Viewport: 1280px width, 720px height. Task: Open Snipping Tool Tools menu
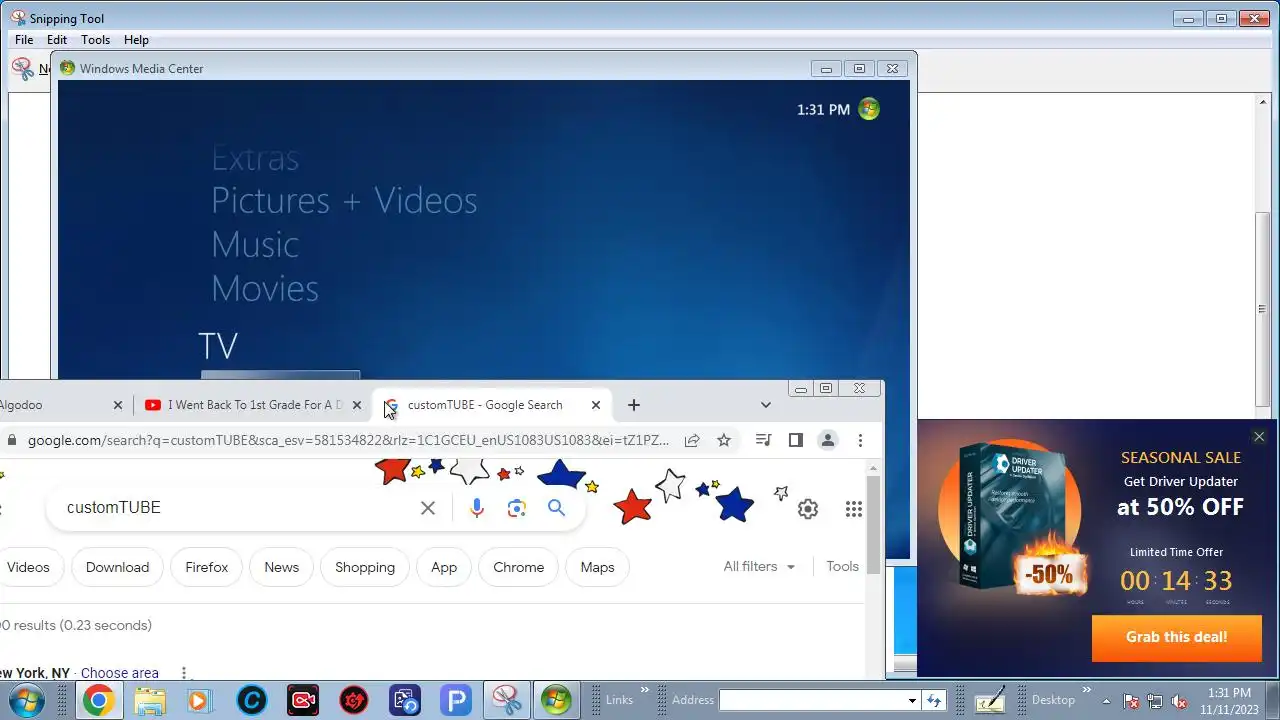96,40
